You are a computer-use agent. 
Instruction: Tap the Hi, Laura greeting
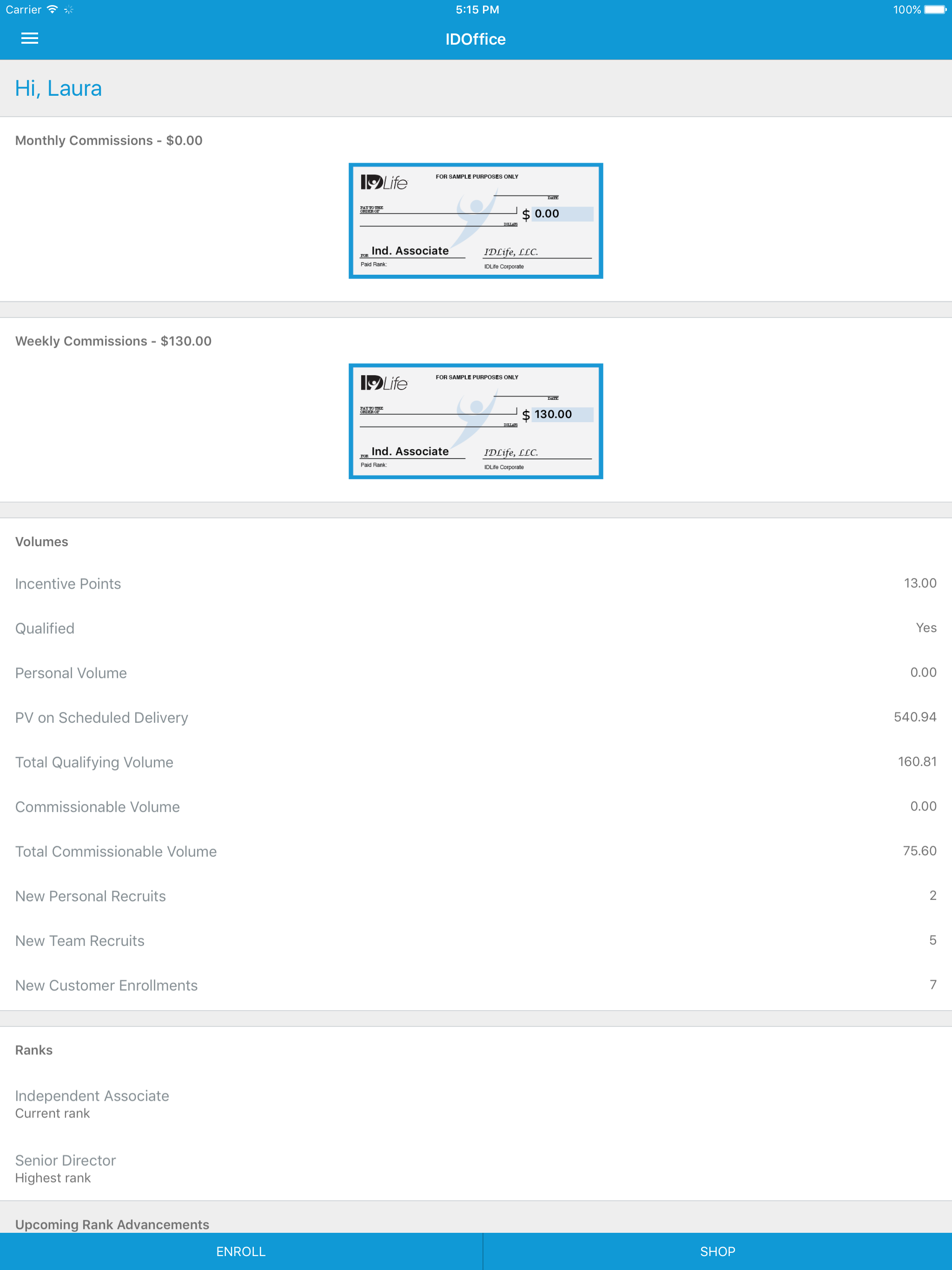coord(59,88)
